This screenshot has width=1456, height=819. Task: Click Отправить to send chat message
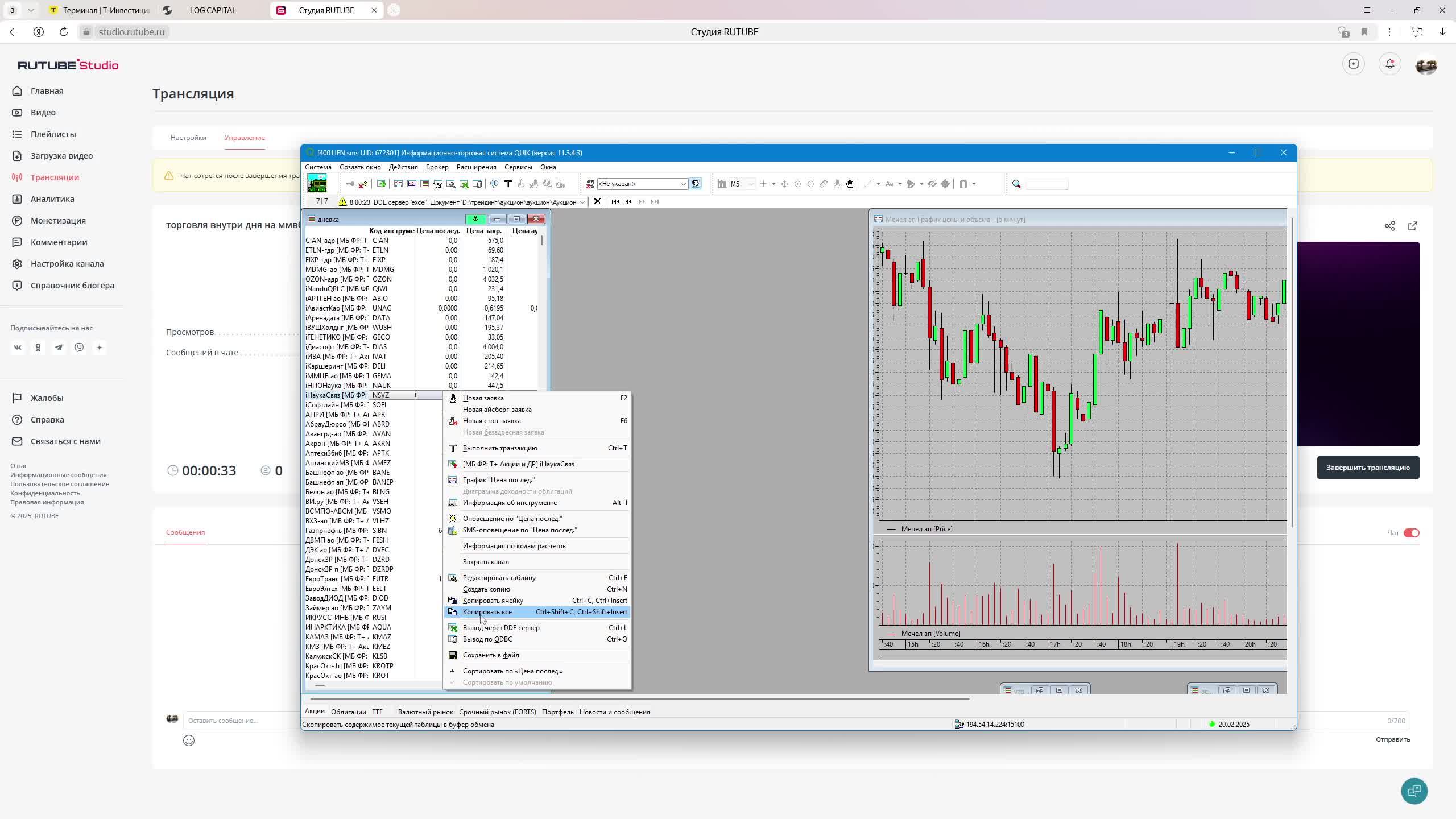pyautogui.click(x=1393, y=739)
